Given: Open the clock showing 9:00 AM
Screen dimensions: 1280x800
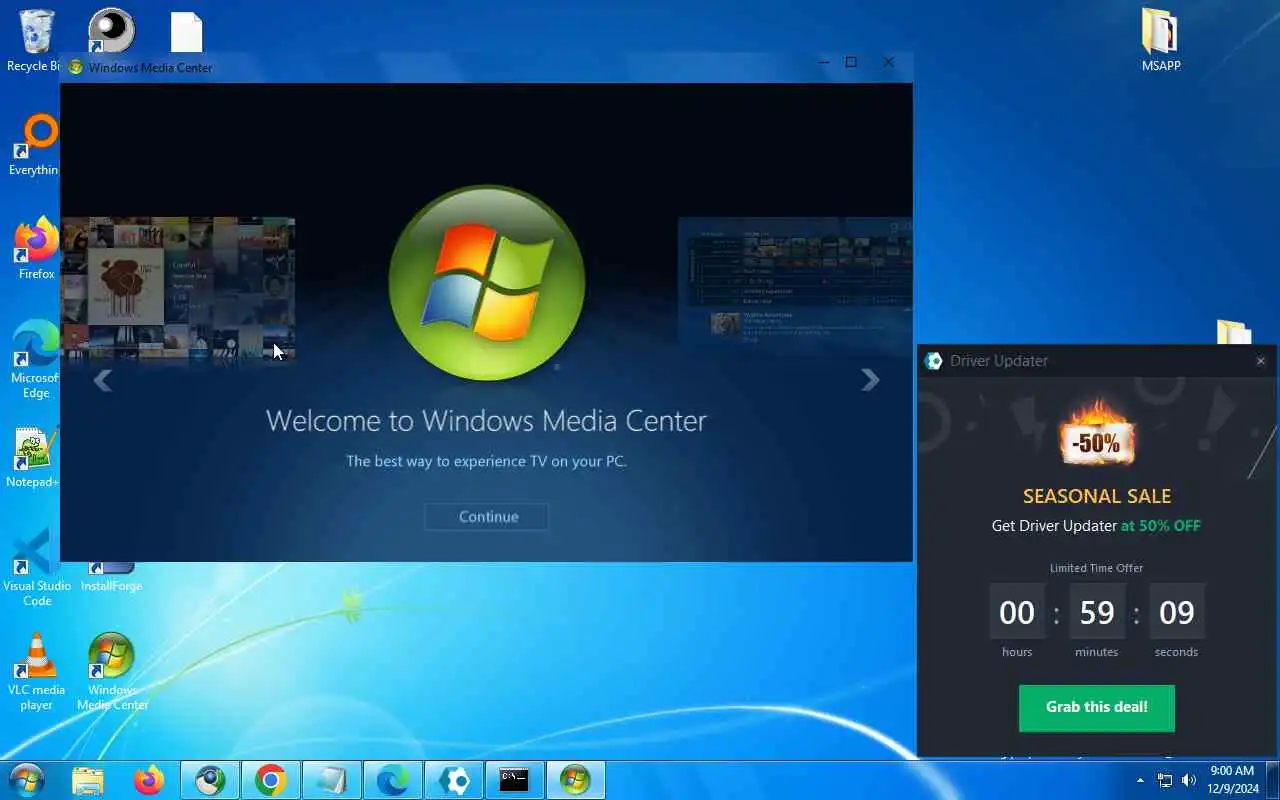Looking at the screenshot, I should click(1232, 780).
